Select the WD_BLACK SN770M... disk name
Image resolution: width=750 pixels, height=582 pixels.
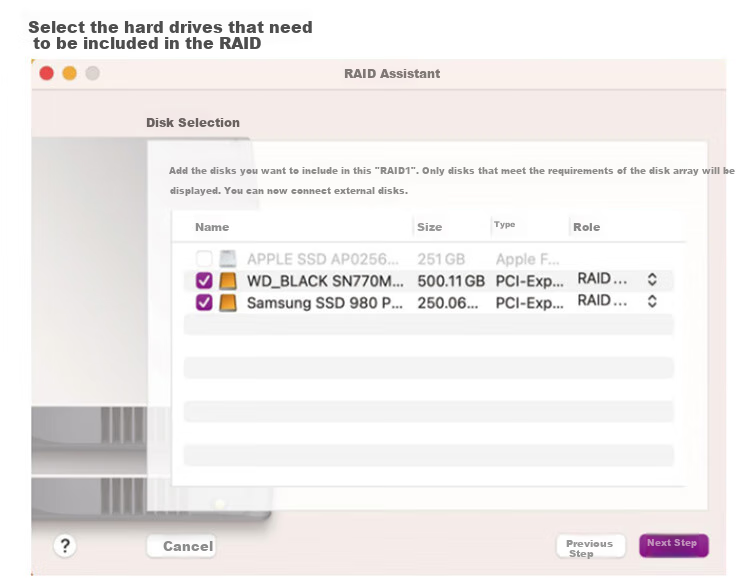pyautogui.click(x=325, y=281)
